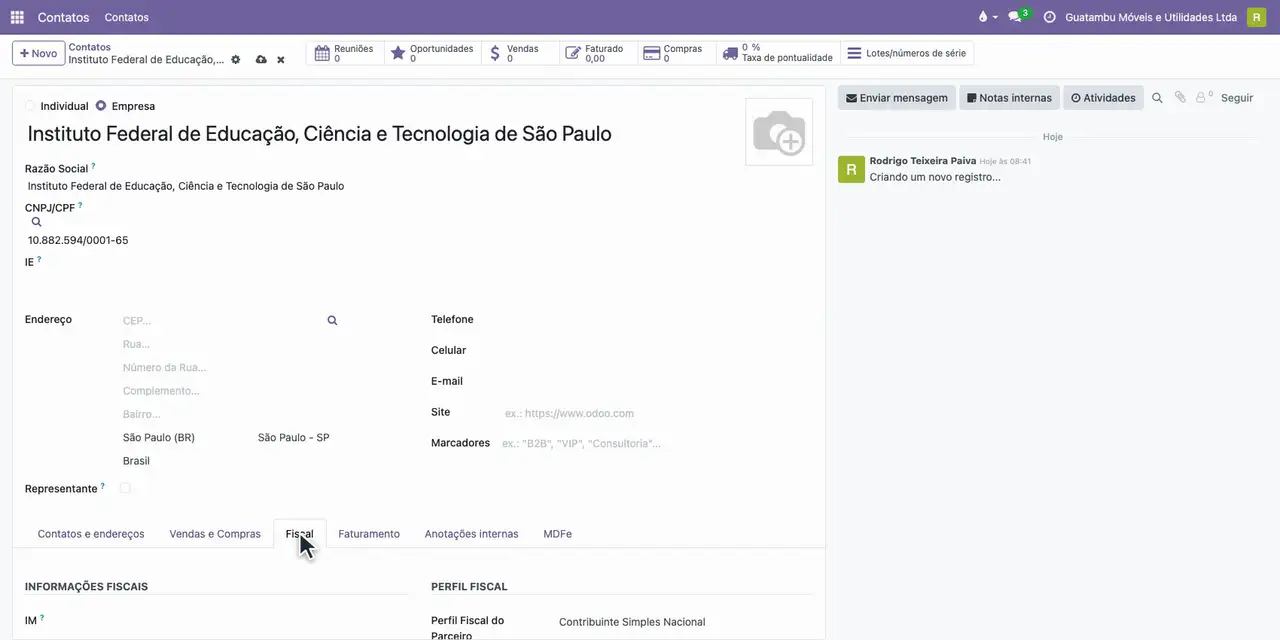Open the apps grid menu icon
This screenshot has width=1280, height=640.
tap(17, 17)
